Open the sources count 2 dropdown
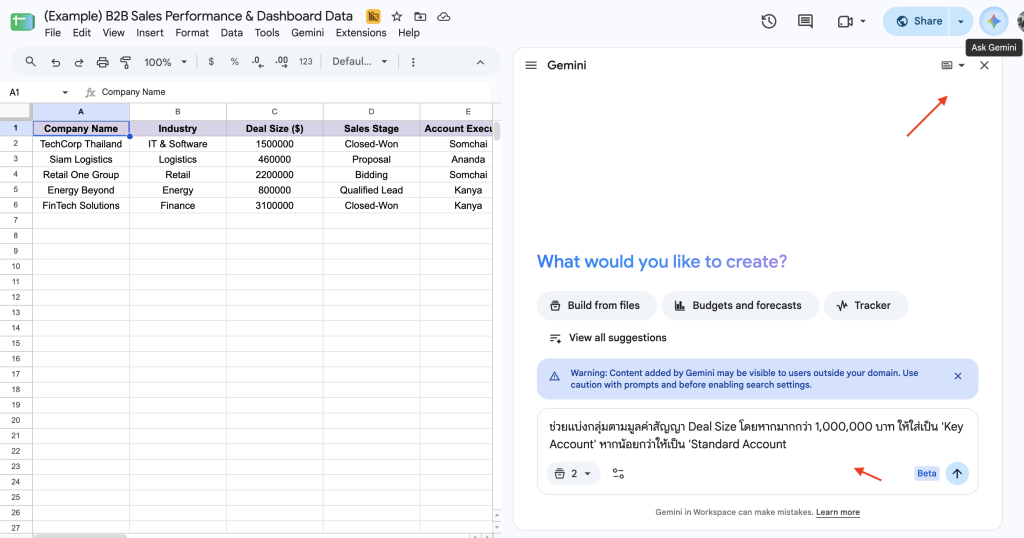Screen dimensions: 1024x538 coord(573,474)
